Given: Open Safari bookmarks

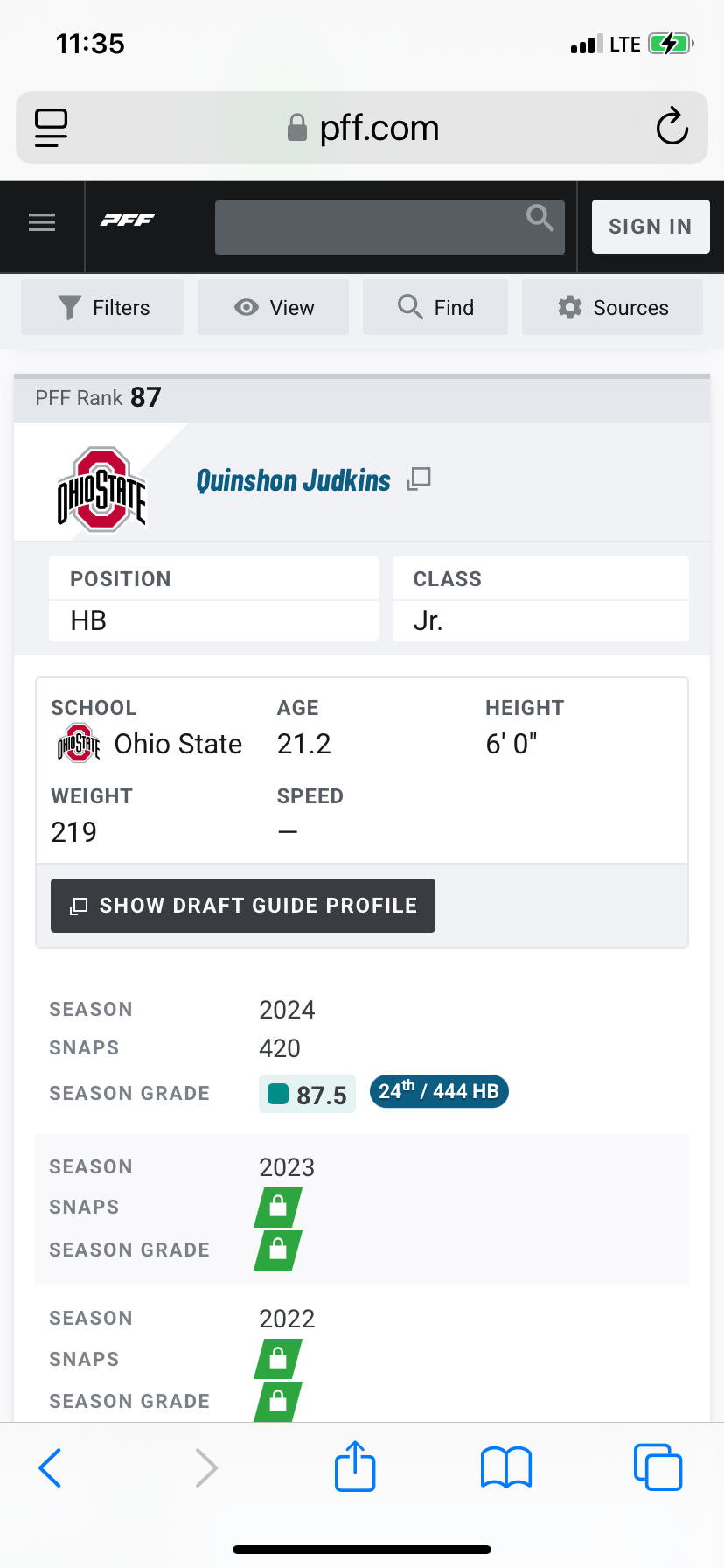Looking at the screenshot, I should (506, 1466).
